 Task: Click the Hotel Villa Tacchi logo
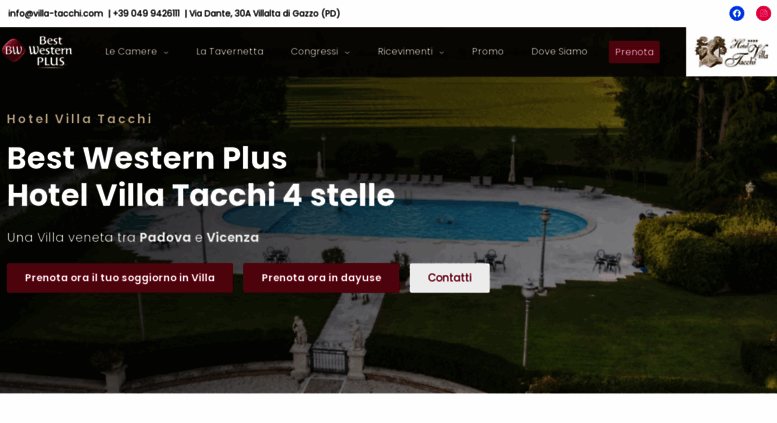click(x=731, y=52)
